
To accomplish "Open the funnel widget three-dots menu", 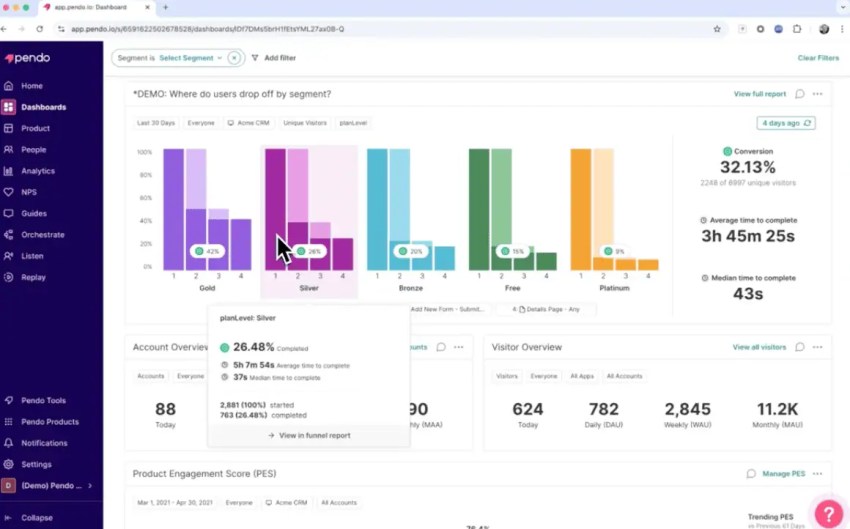I will click(x=817, y=94).
